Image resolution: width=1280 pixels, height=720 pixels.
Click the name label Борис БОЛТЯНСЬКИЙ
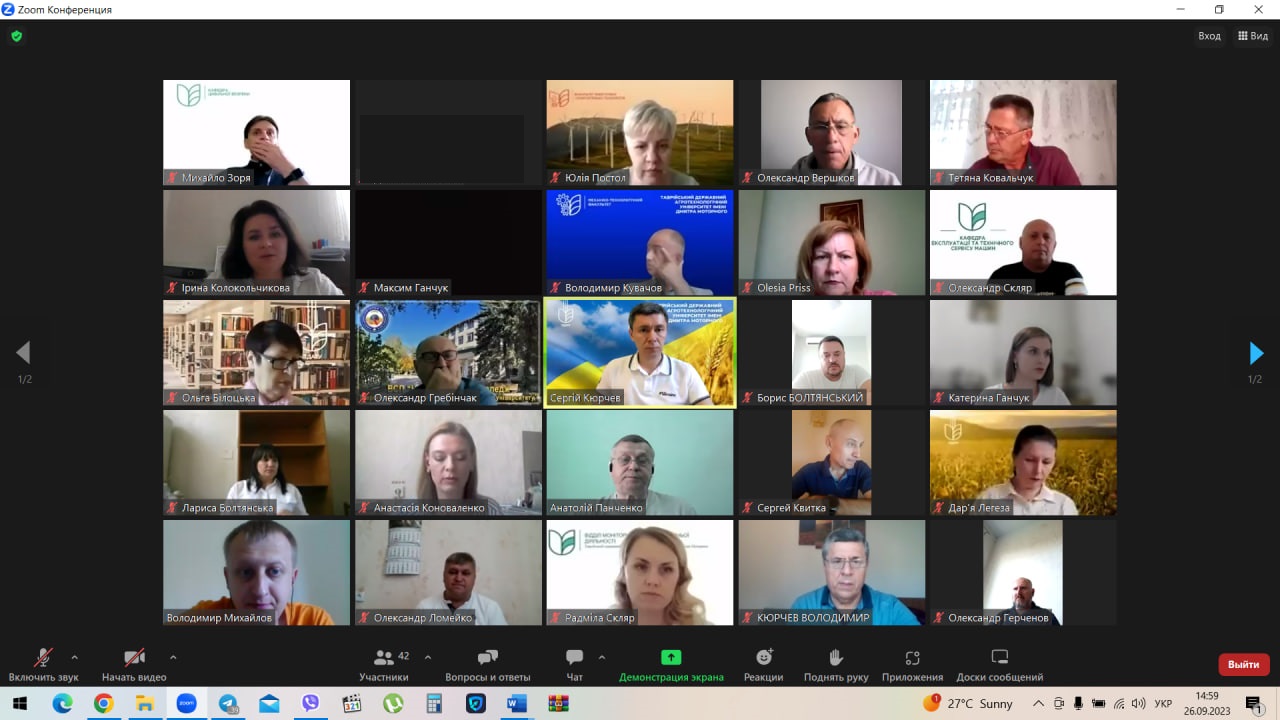(x=810, y=398)
